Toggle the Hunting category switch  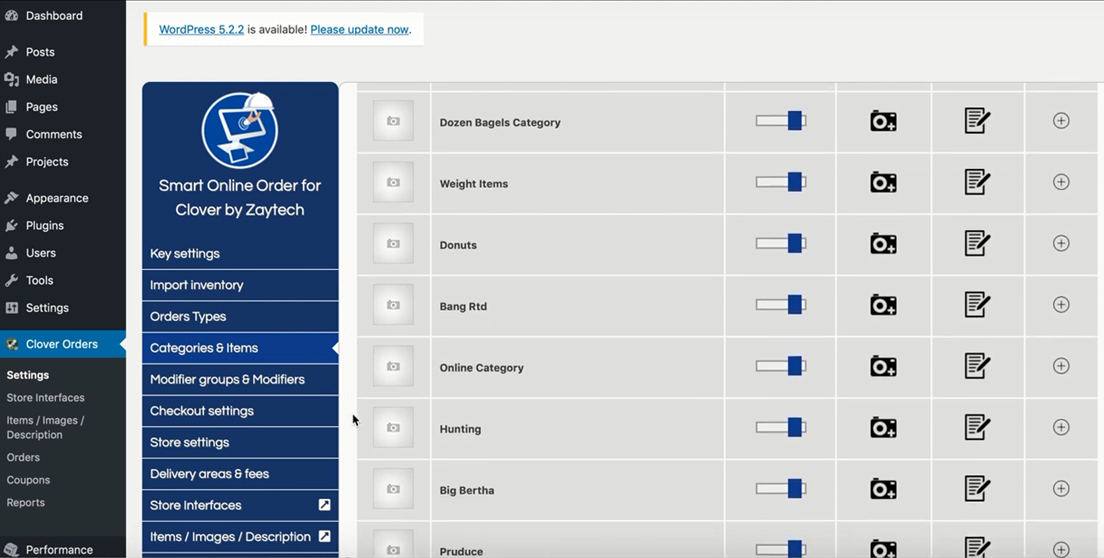click(x=781, y=426)
